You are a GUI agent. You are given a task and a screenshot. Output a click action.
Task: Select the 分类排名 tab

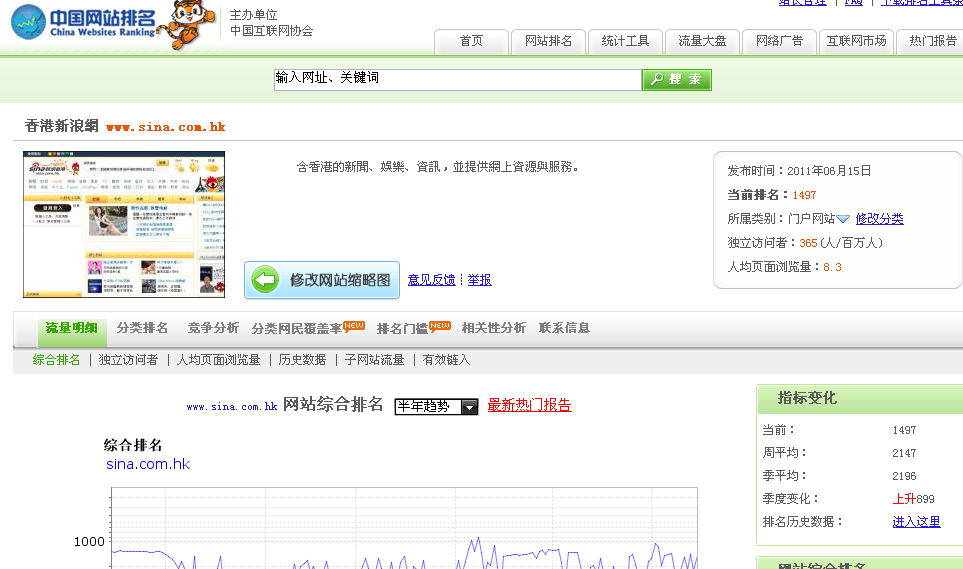point(142,328)
